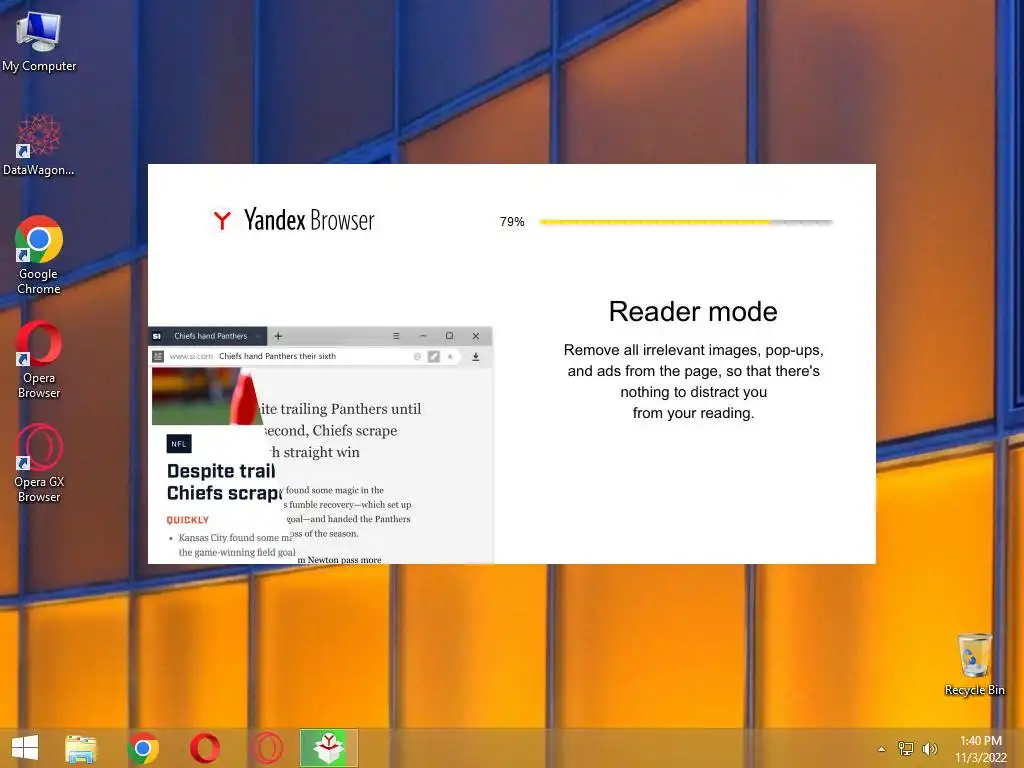Click the Reader mode heading
1024x768 pixels.
coord(693,312)
